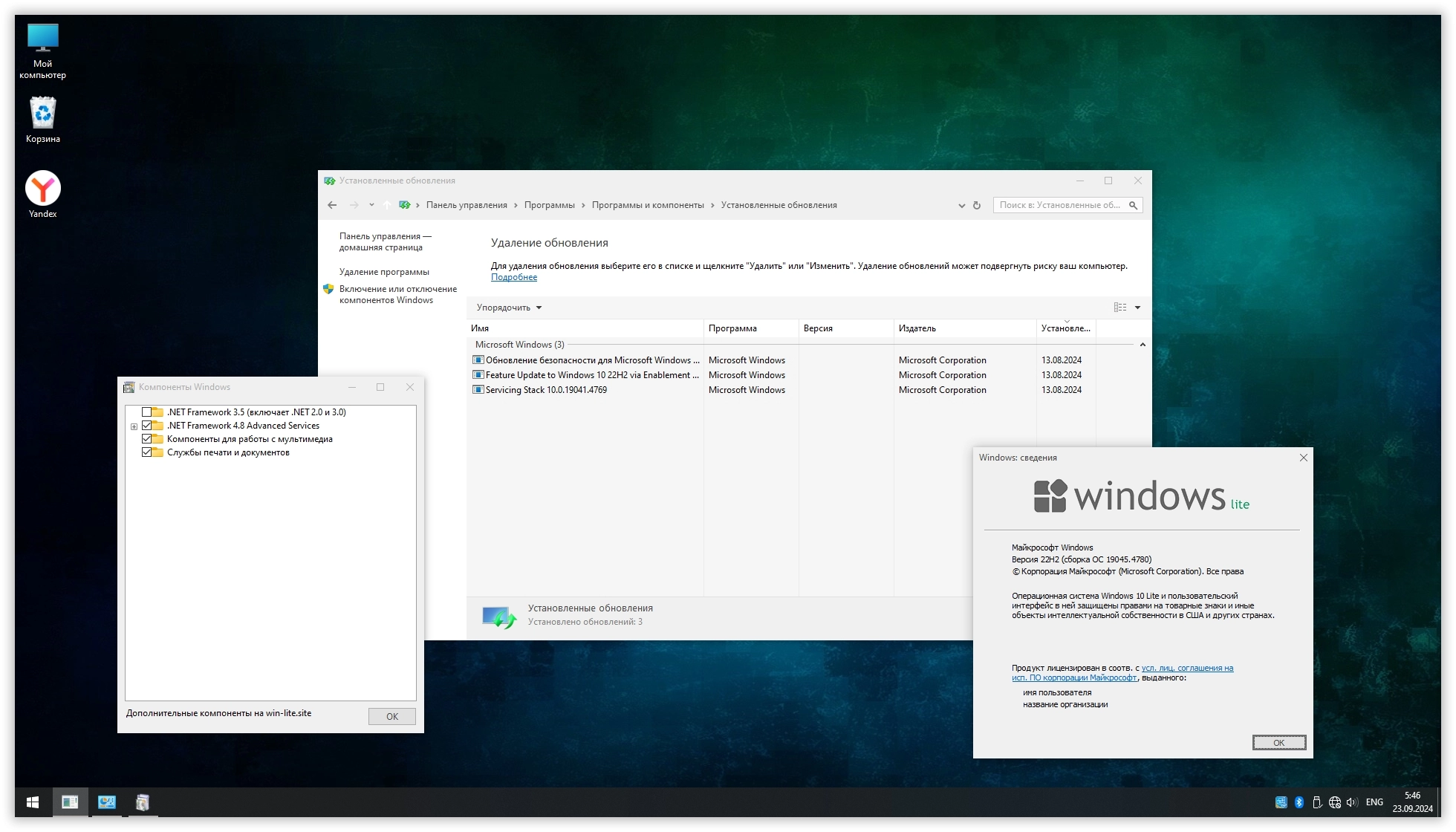Open the Yandex browser desktop icon
Image resolution: width=1456 pixels, height=832 pixels.
[x=42, y=189]
